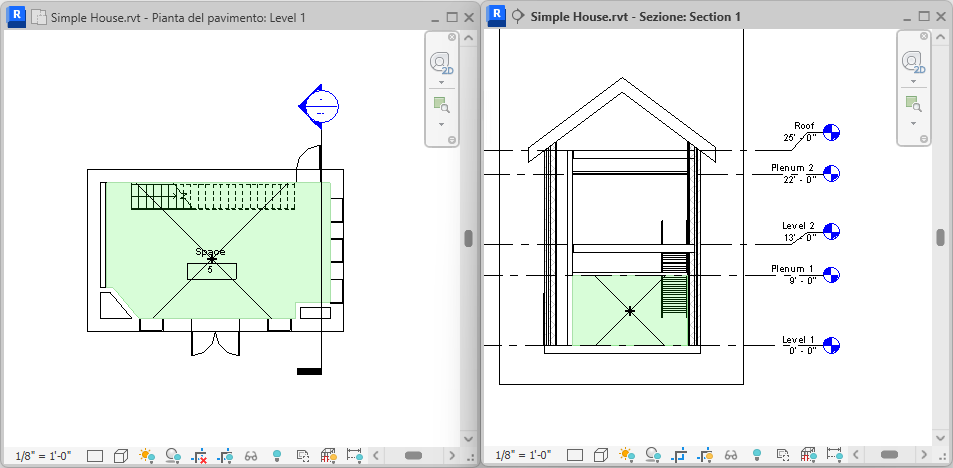Screen dimensions: 953x468
Task: Click Revit icon in Section 1 window title
Action: [498, 16]
